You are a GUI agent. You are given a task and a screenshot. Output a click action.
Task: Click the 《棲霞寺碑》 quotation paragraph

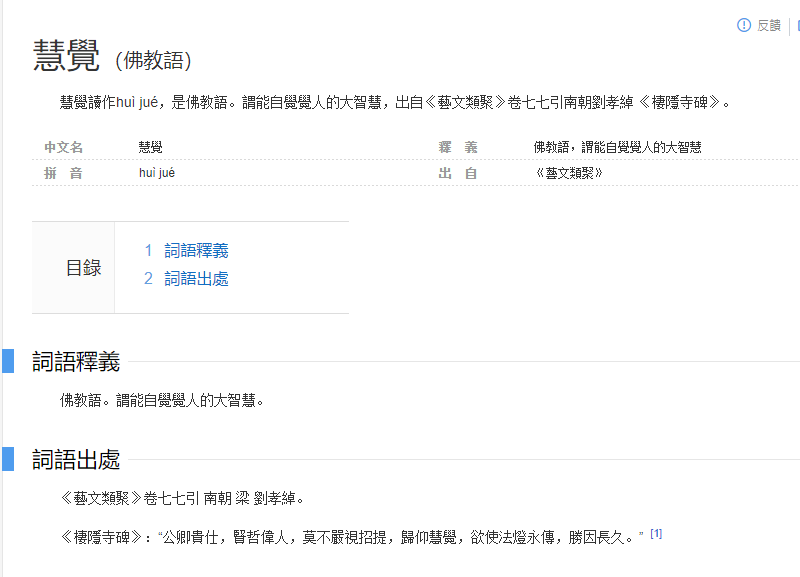click(x=350, y=537)
